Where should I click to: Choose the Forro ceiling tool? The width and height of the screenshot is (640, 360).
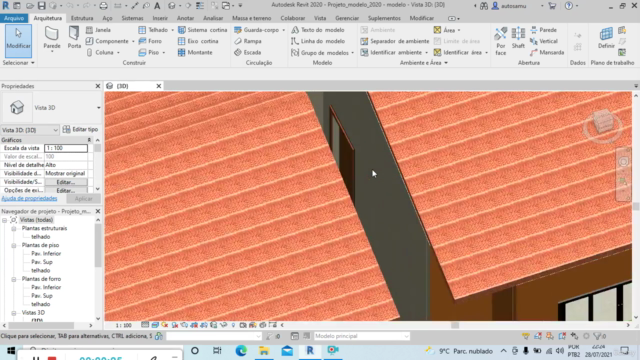coord(150,41)
